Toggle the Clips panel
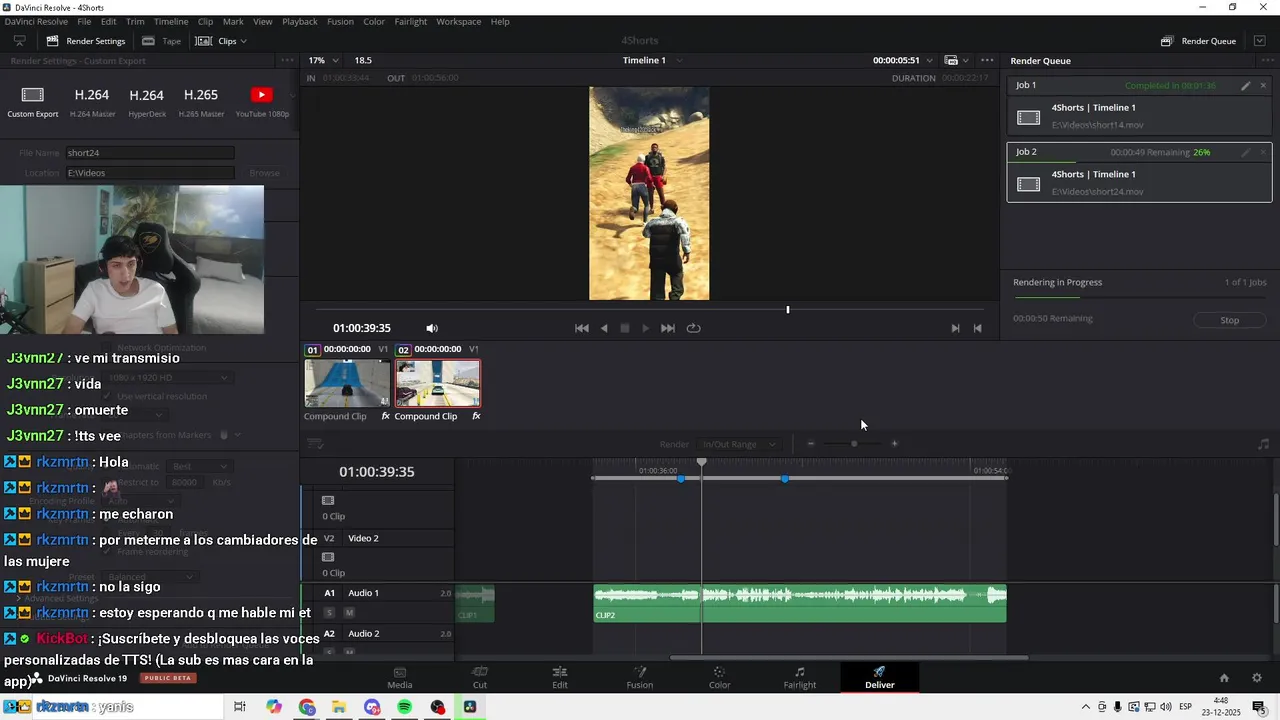1280x720 pixels. (x=217, y=41)
